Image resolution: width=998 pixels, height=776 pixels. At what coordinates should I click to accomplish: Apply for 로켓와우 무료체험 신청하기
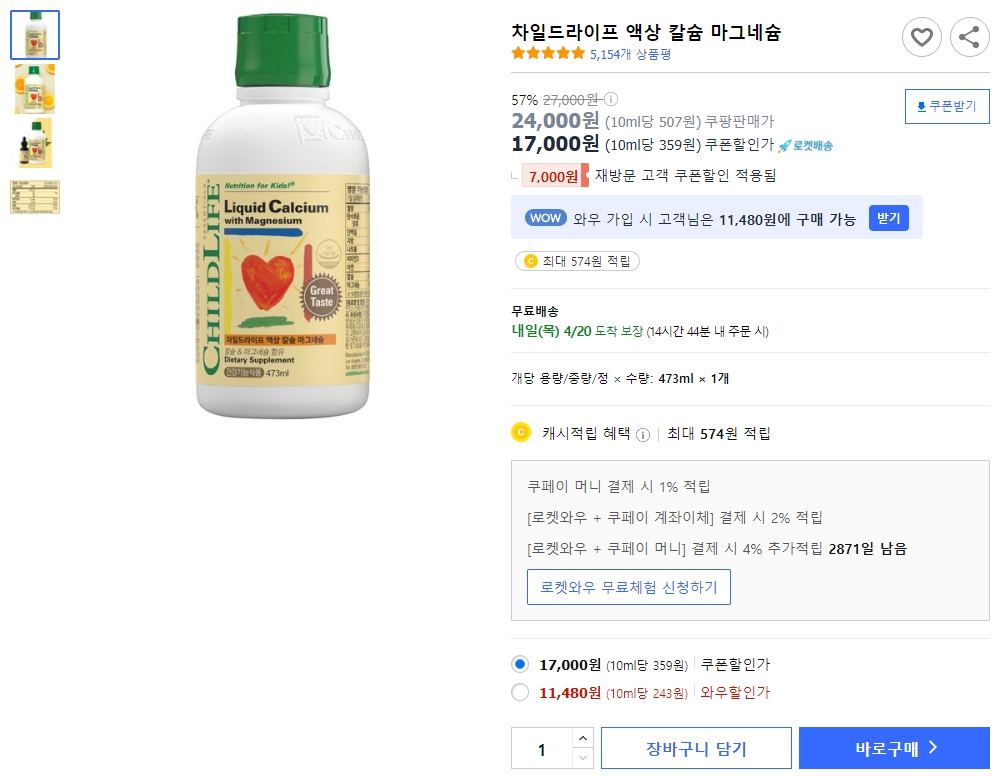[x=628, y=587]
